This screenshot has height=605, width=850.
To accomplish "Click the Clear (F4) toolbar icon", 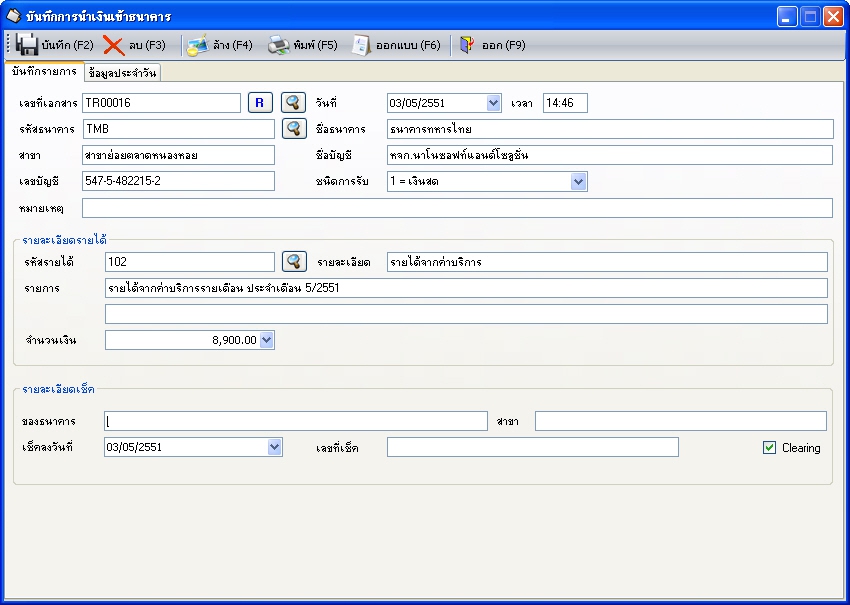I will (x=198, y=45).
